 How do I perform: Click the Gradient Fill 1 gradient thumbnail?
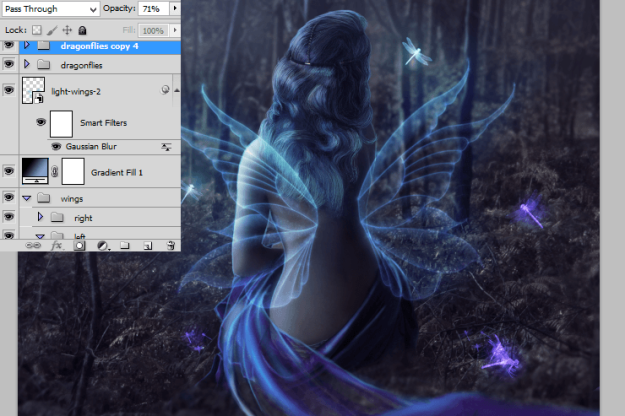[x=35, y=171]
